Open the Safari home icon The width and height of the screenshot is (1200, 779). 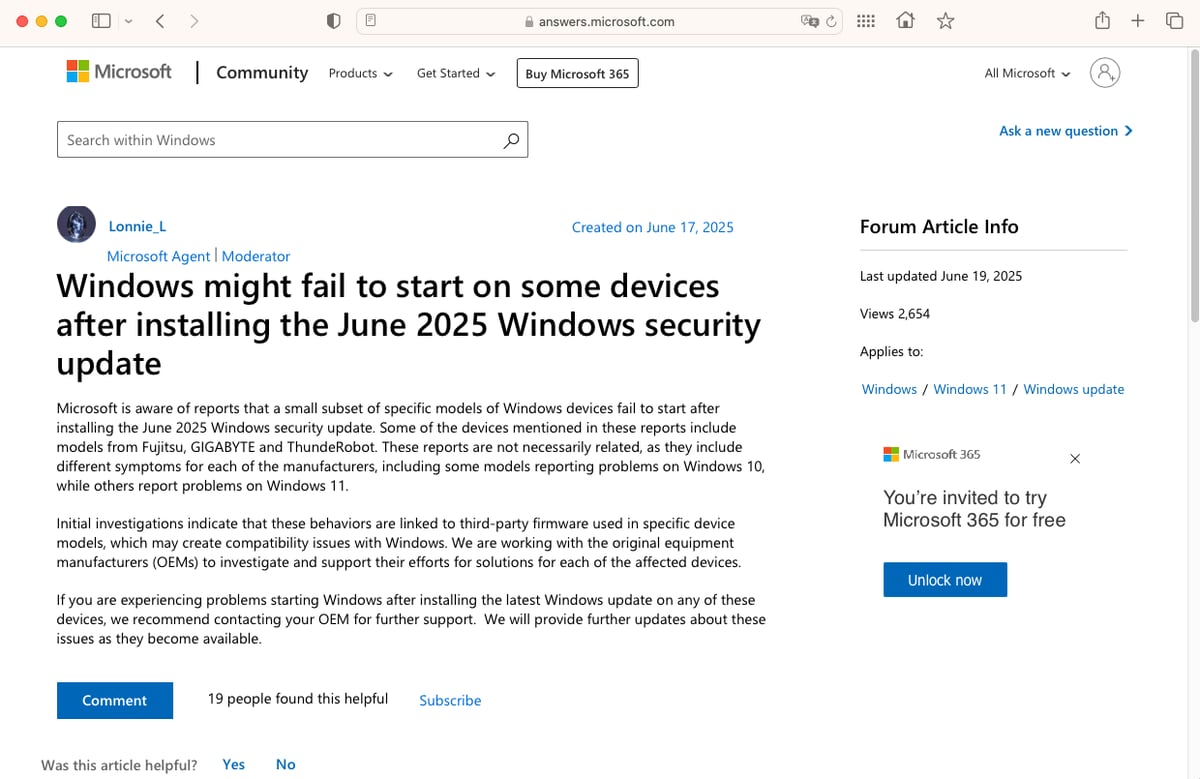pos(905,21)
